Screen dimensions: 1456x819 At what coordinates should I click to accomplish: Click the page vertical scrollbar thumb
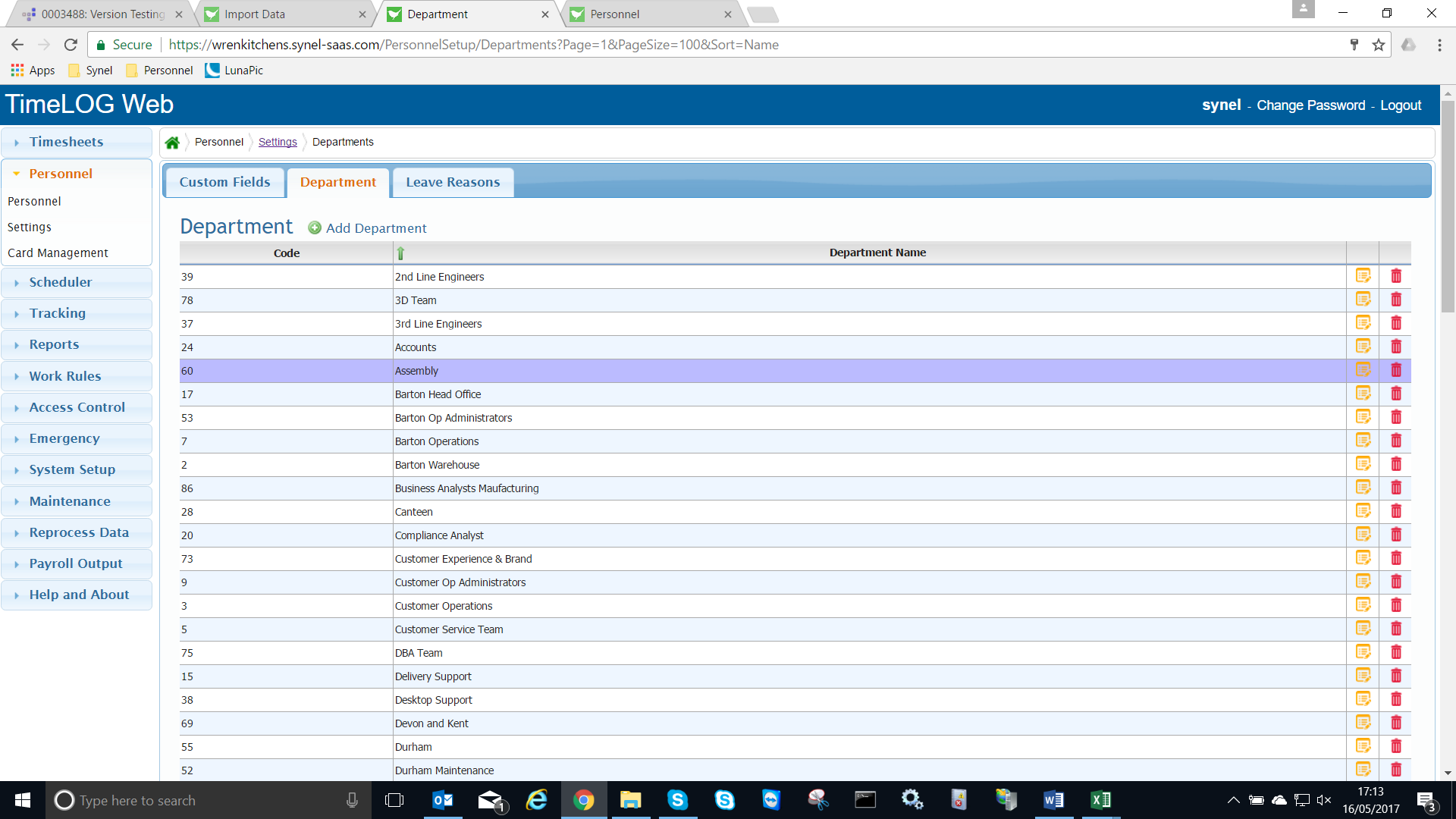coord(1448,207)
